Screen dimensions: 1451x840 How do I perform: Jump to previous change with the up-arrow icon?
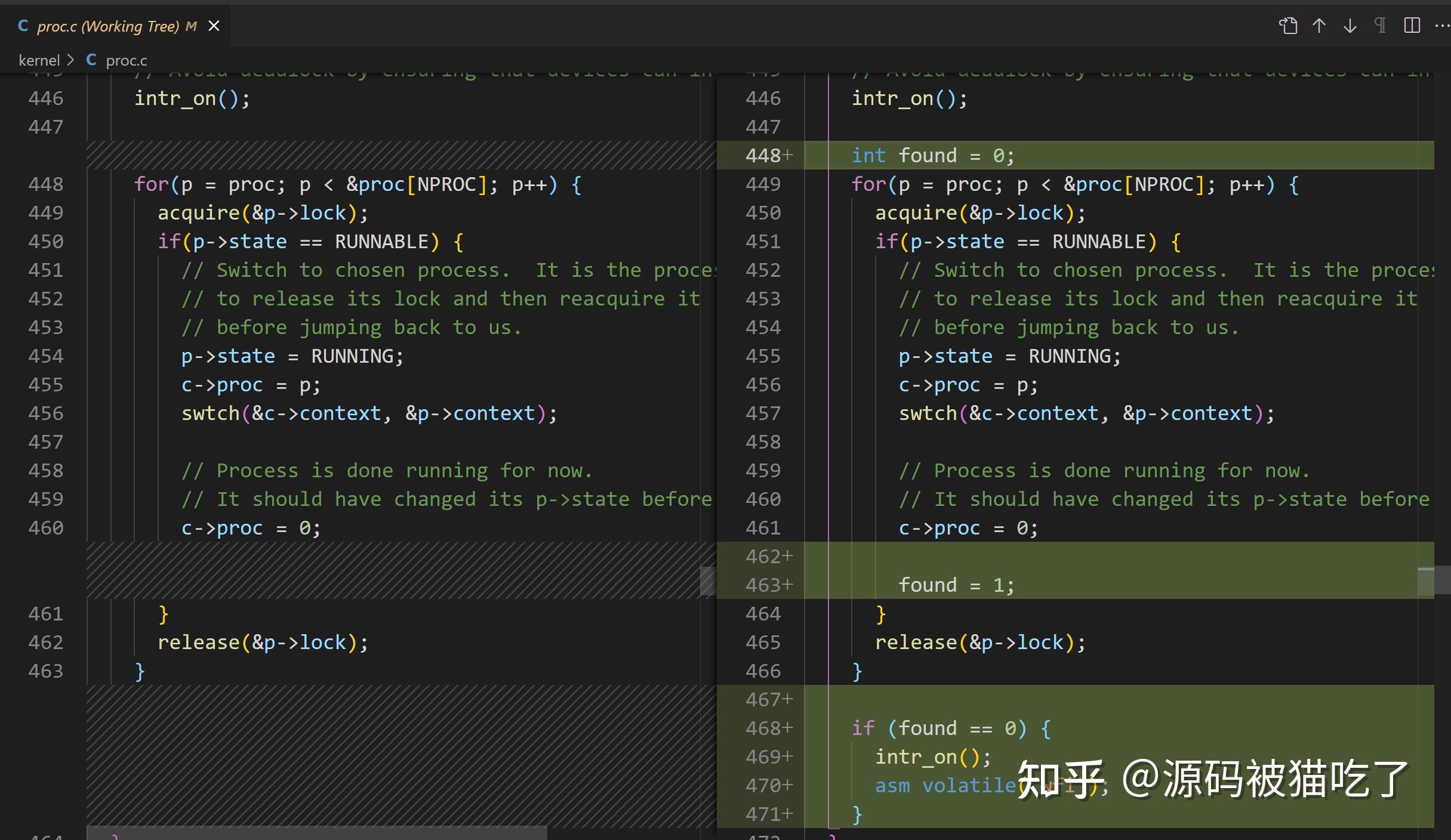tap(1320, 25)
